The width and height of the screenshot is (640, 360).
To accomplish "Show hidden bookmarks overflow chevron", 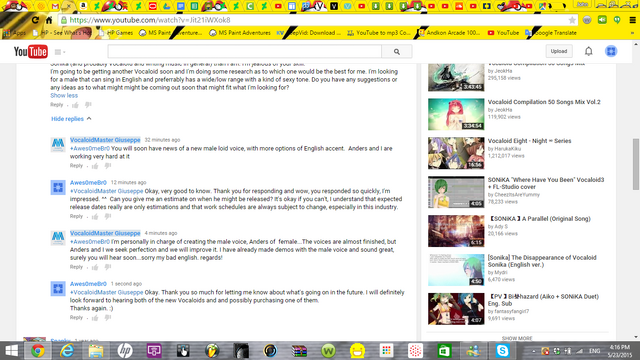I will (633, 33).
